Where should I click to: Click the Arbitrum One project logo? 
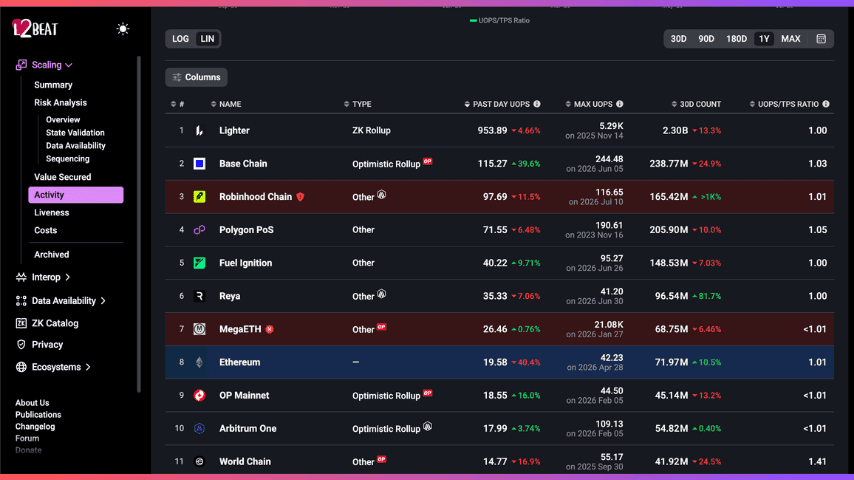pos(199,429)
